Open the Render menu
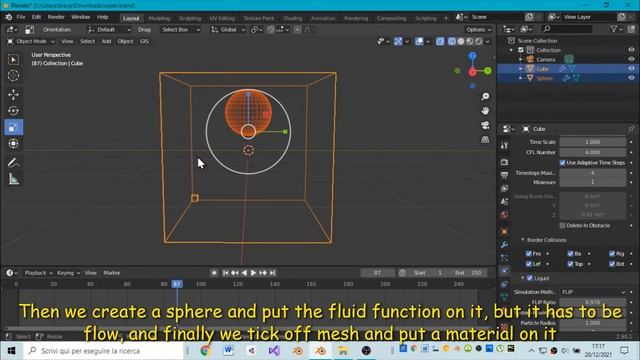Screen dimensions: 640x360 coord(56,17)
